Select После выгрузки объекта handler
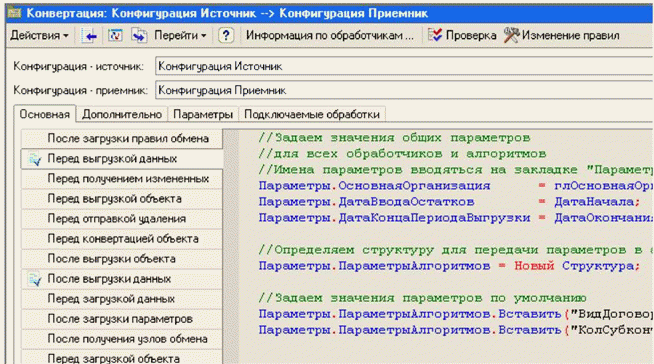Viewport: 654px width, 364px height. click(122, 259)
